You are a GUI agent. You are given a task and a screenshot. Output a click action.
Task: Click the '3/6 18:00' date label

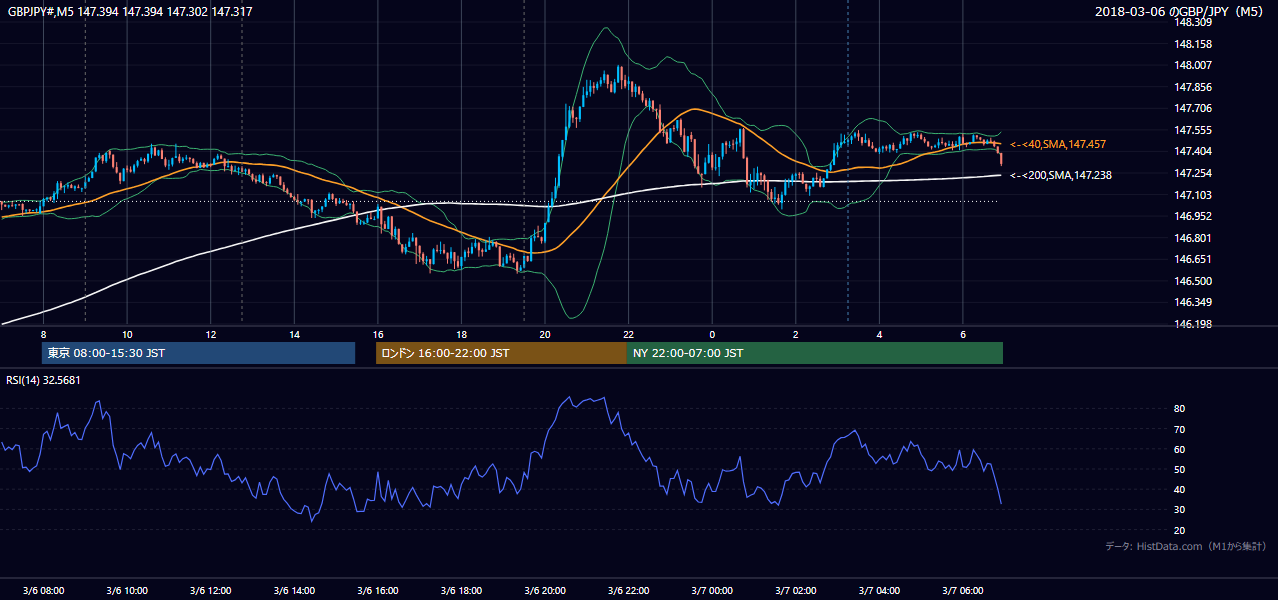pyautogui.click(x=461, y=590)
